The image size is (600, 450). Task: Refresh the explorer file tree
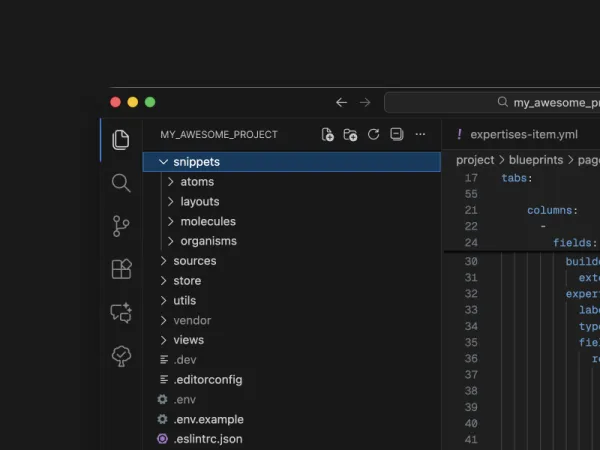[373, 134]
